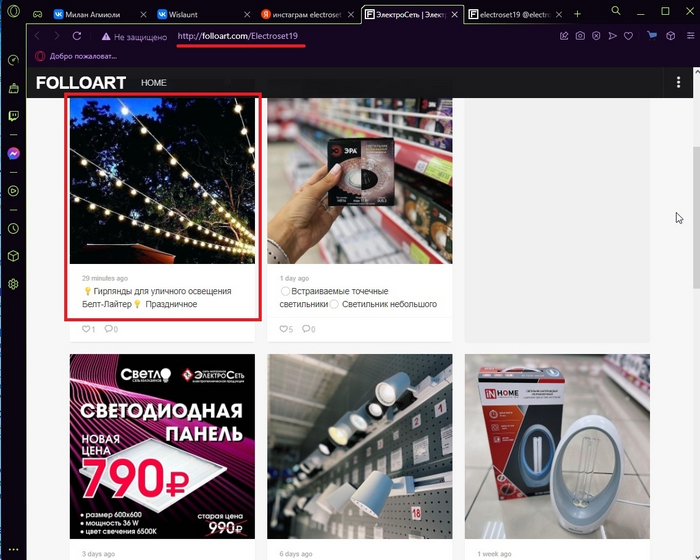The height and width of the screenshot is (560, 700).
Task: Click heart icon with 1 like
Action: [x=86, y=329]
